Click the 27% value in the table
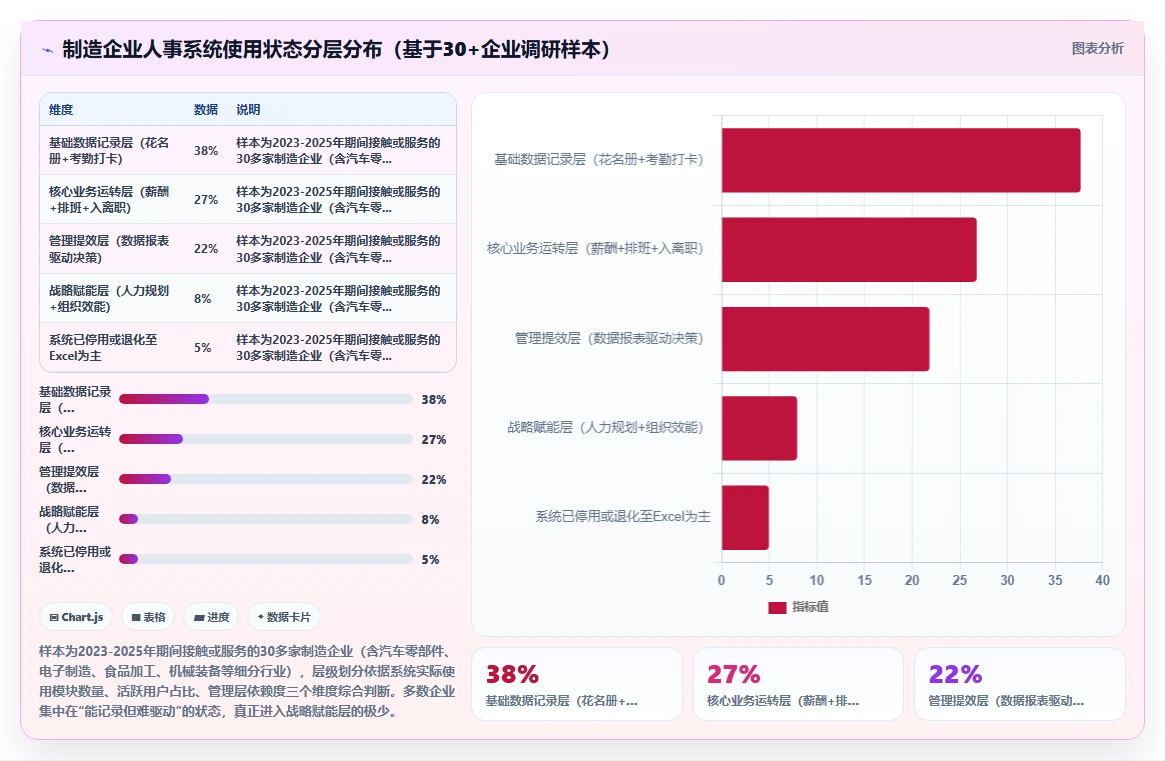Image resolution: width=1165 pixels, height=761 pixels. tap(206, 199)
